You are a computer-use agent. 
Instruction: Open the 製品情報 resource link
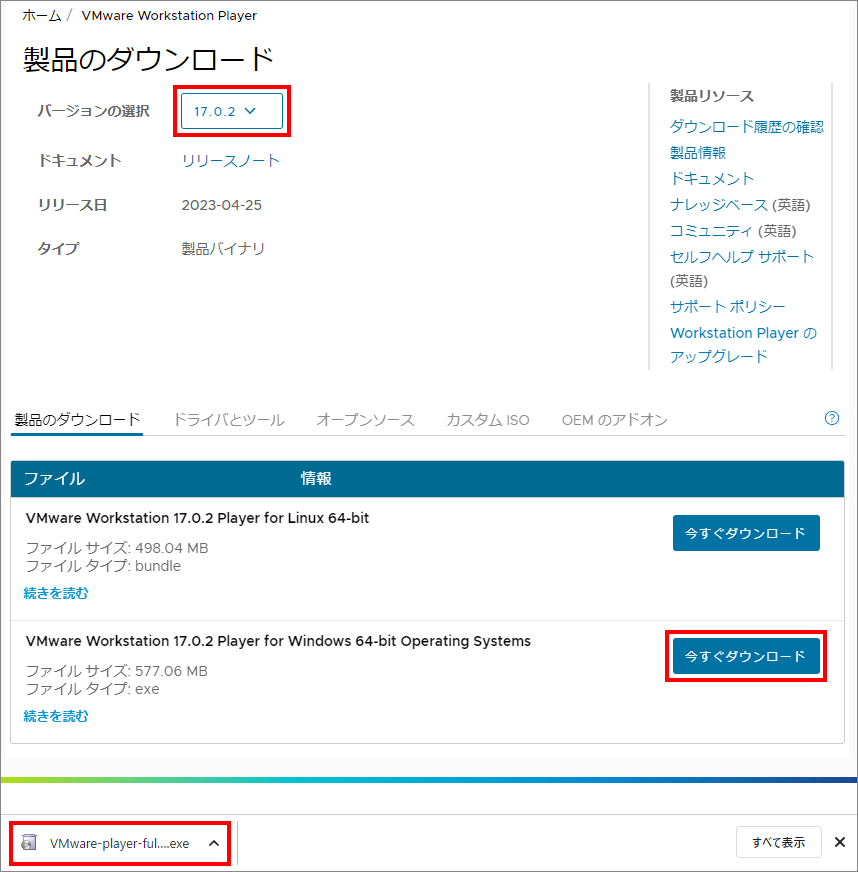[x=698, y=153]
